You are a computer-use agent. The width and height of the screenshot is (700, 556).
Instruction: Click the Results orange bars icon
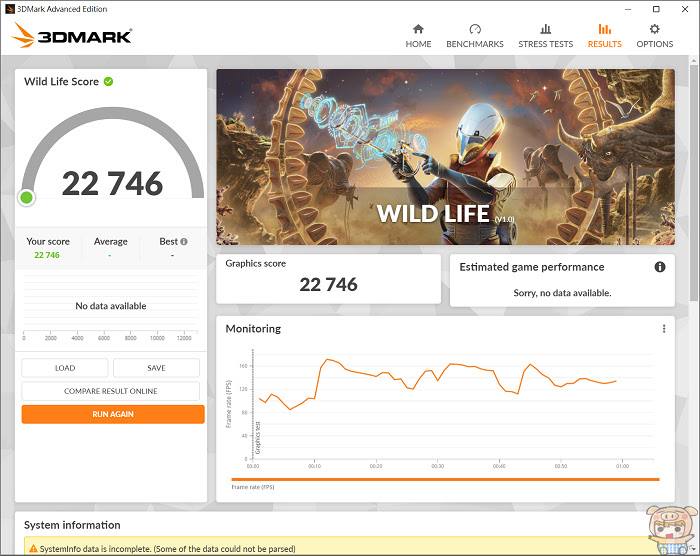coord(605,29)
